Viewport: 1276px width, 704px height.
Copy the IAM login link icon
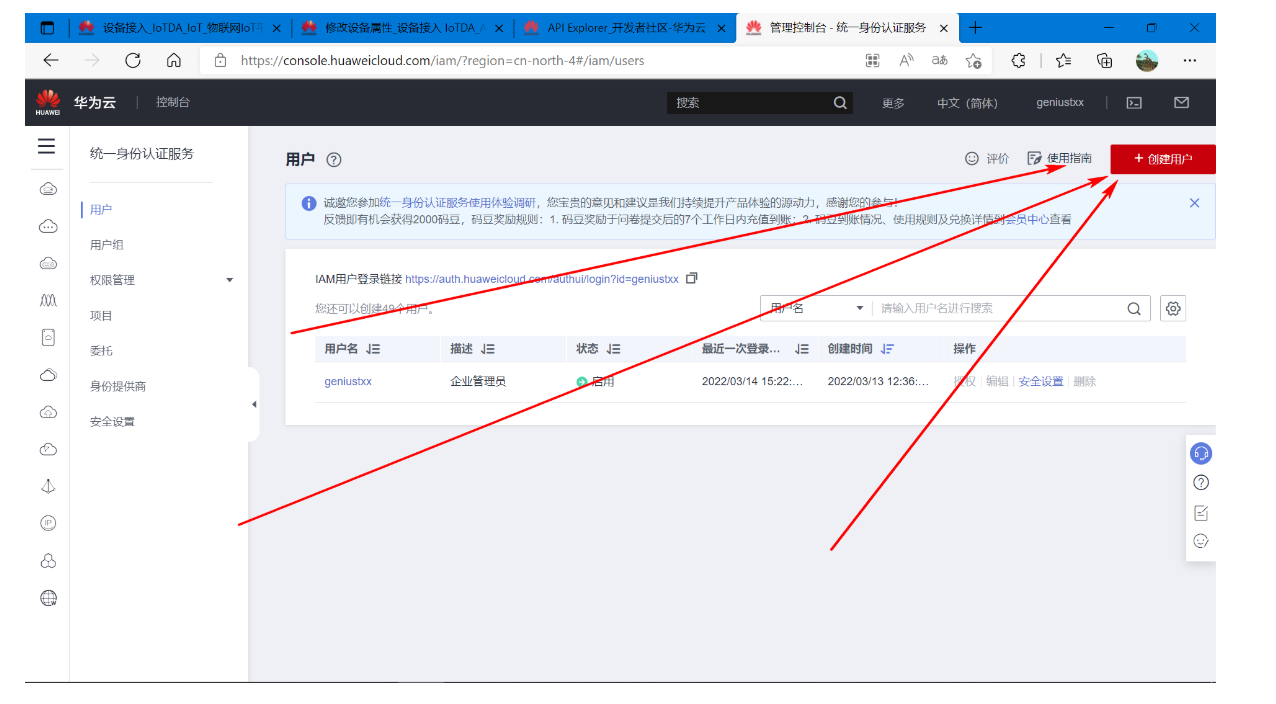click(691, 279)
